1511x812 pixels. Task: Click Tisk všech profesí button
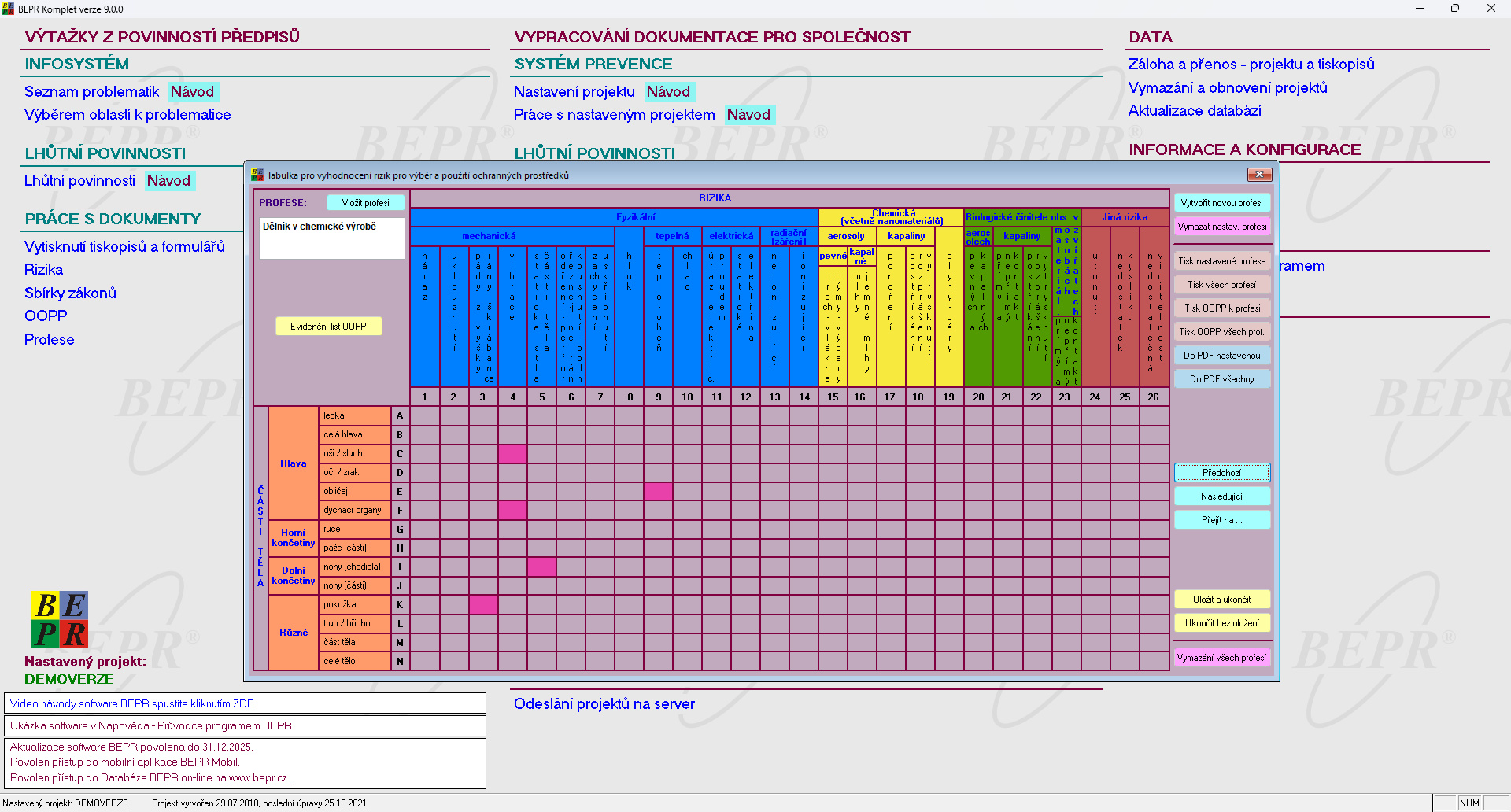[x=1222, y=285]
